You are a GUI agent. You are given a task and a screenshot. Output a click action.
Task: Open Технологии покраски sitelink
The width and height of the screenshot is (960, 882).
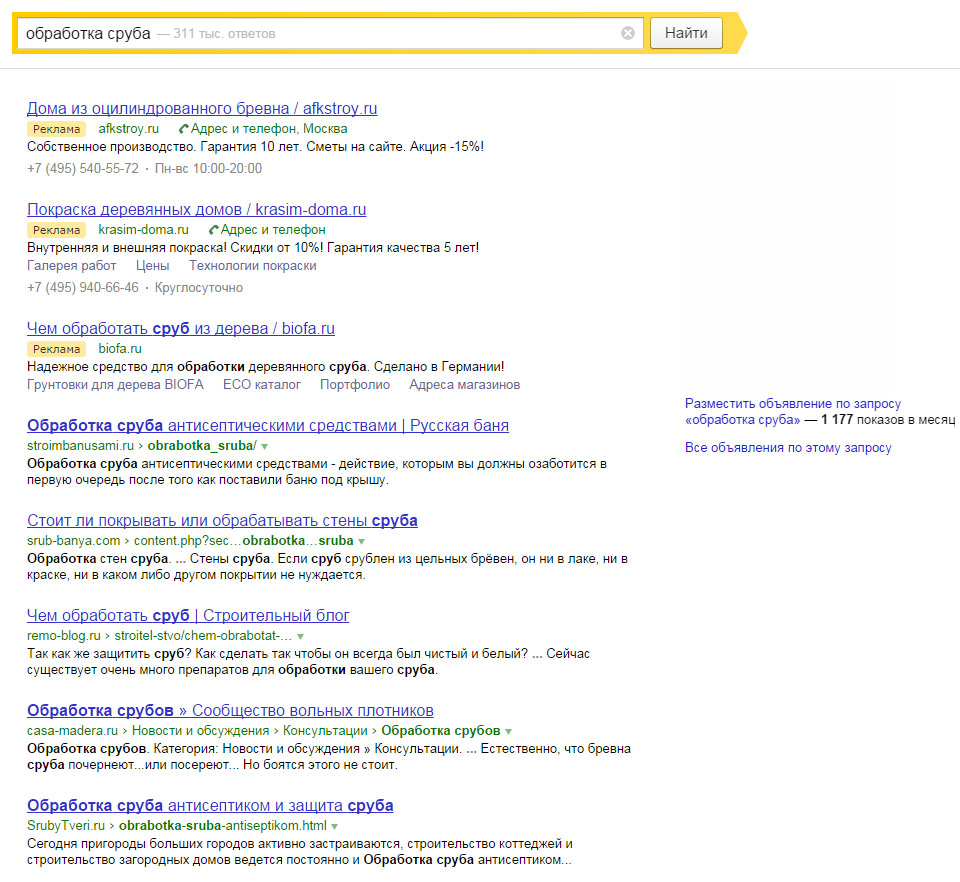point(253,266)
